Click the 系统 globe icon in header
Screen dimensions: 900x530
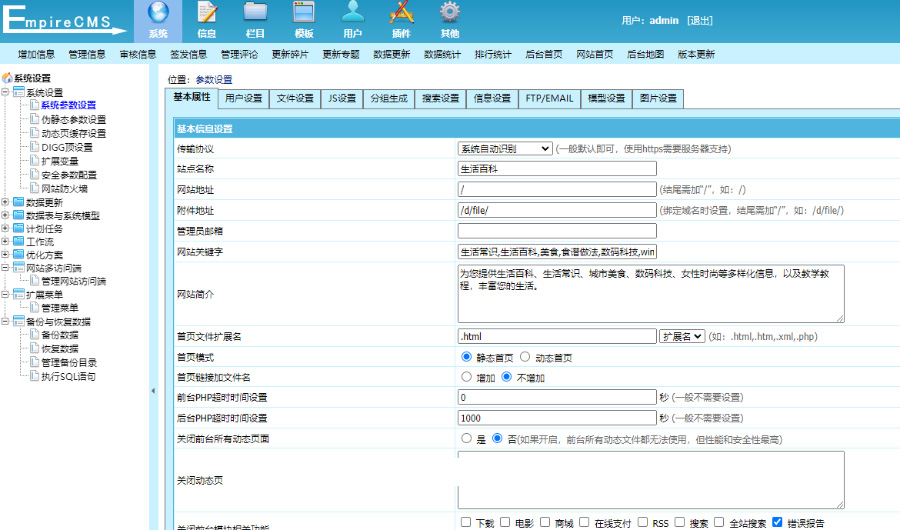157,14
